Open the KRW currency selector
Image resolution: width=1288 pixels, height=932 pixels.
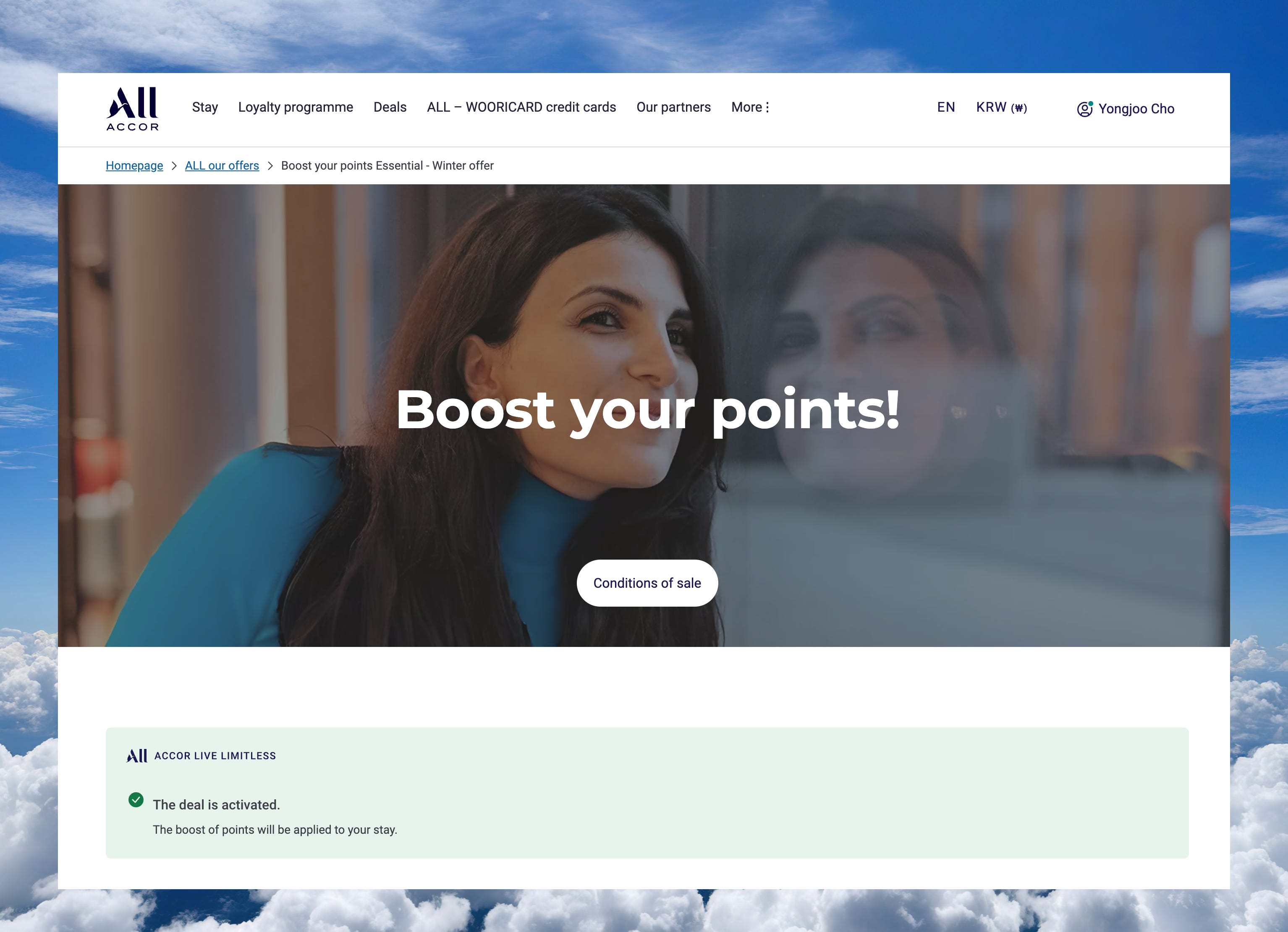pos(1001,107)
